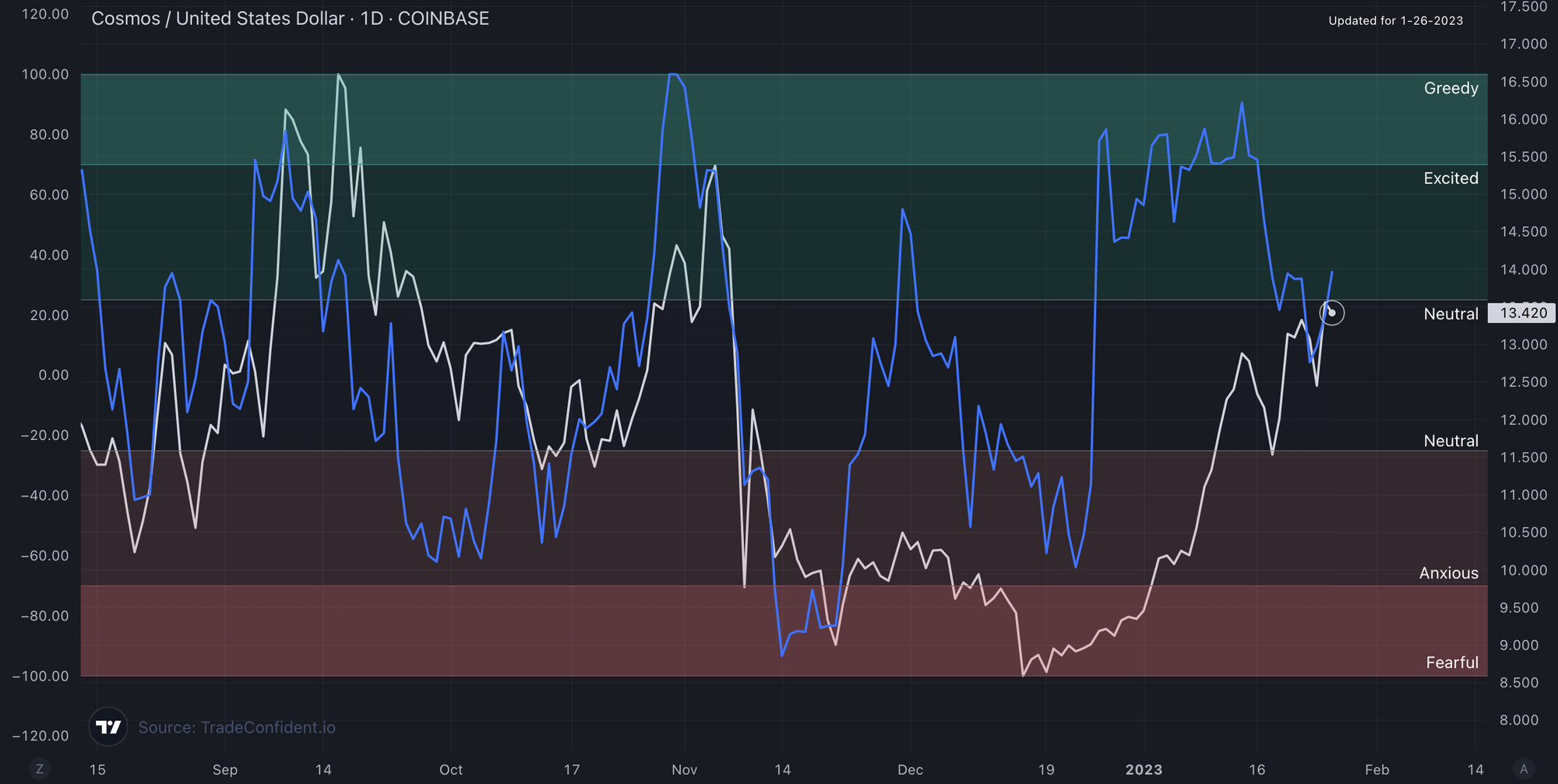Viewport: 1558px width, 784px height.
Task: Click the lower Neutral zone label
Action: (1450, 441)
